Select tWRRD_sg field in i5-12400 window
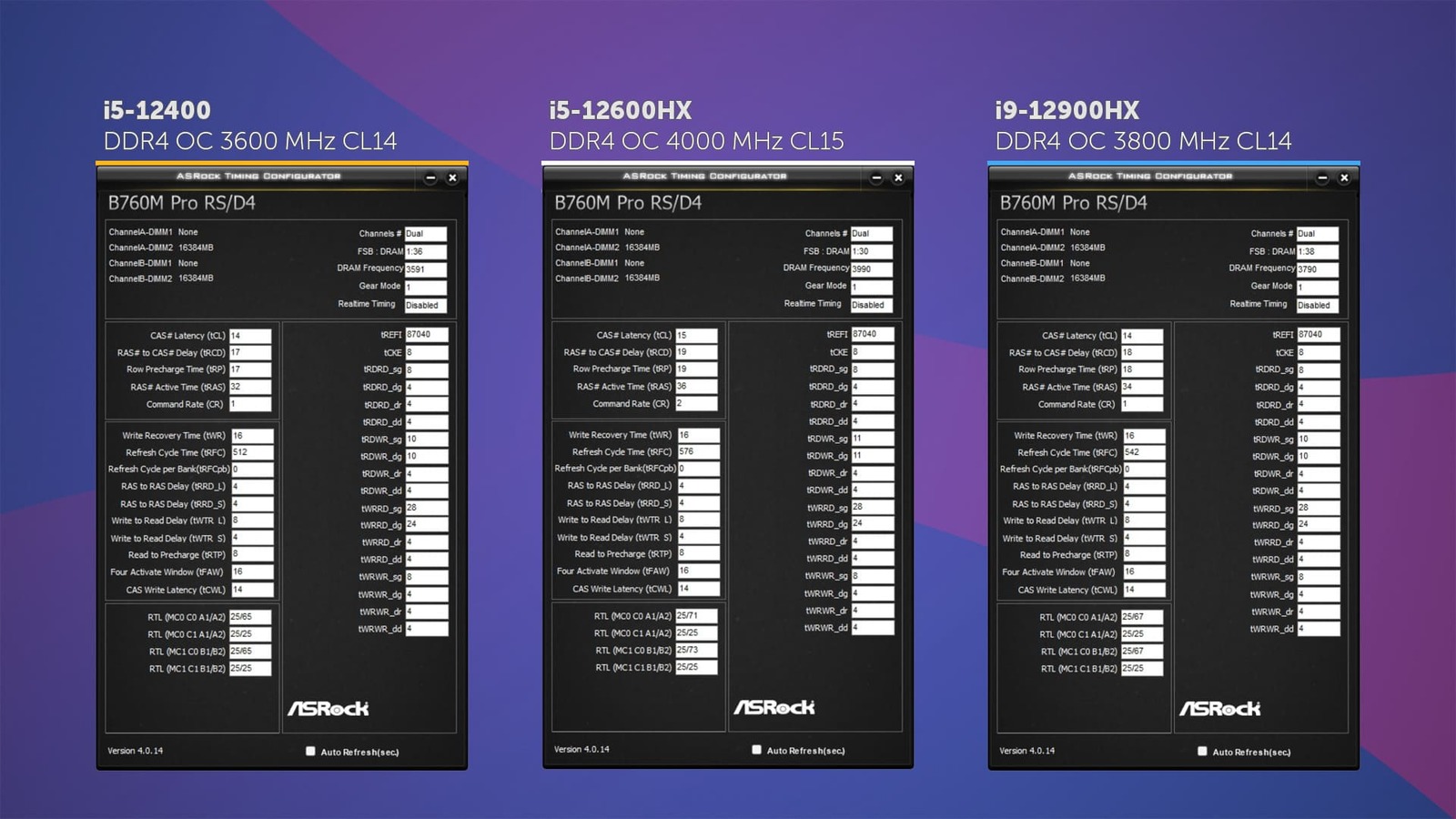This screenshot has width=1456, height=819. 427,508
